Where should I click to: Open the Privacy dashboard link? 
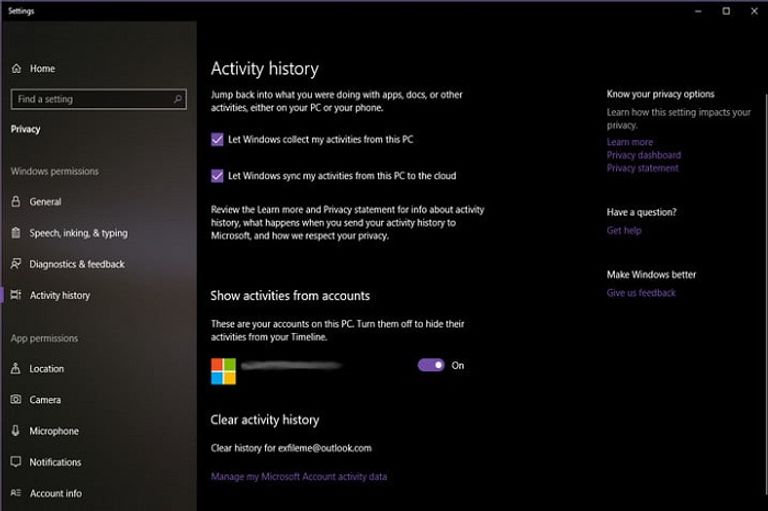(643, 155)
